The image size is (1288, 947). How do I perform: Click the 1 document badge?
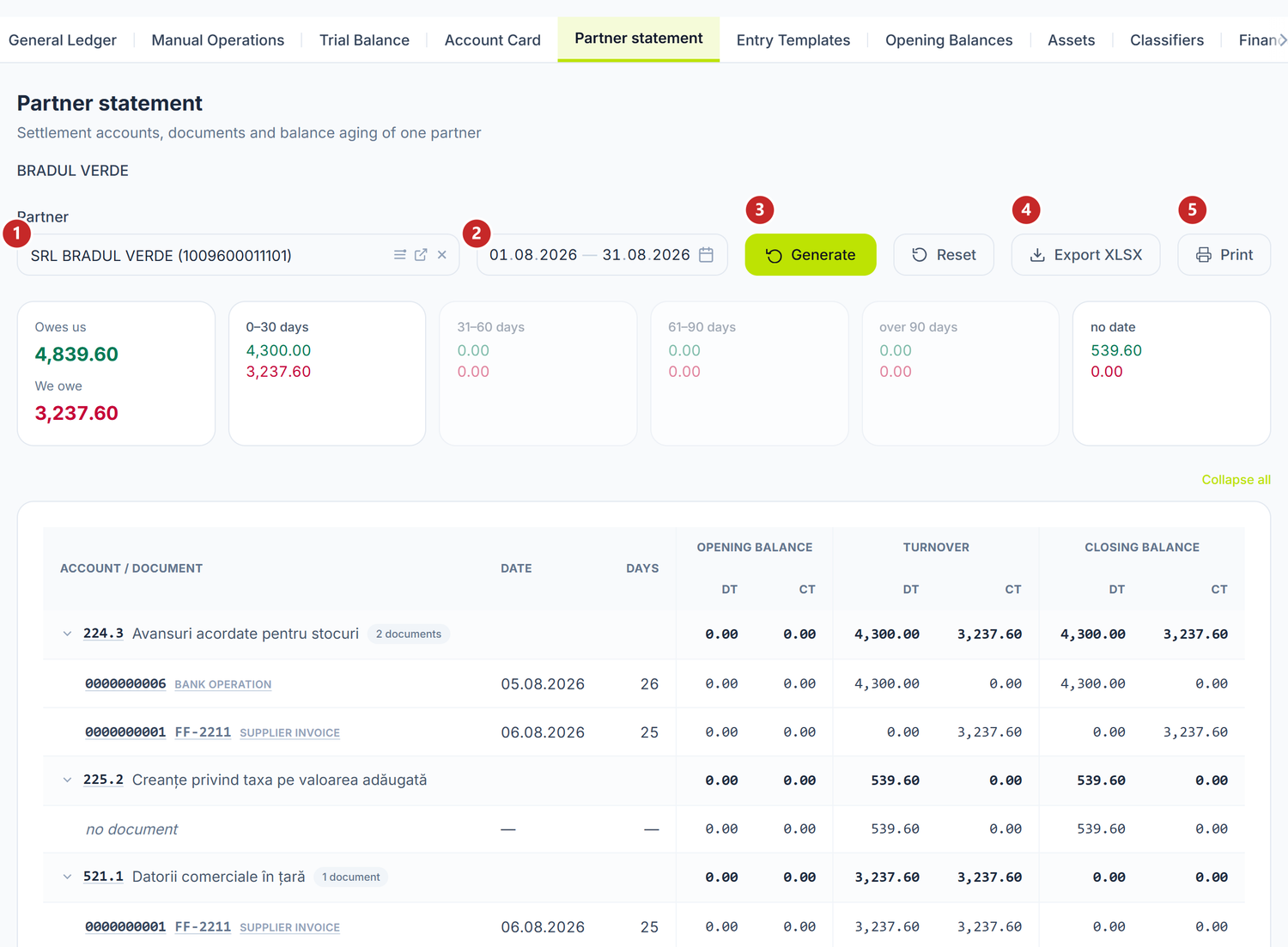pyautogui.click(x=351, y=877)
